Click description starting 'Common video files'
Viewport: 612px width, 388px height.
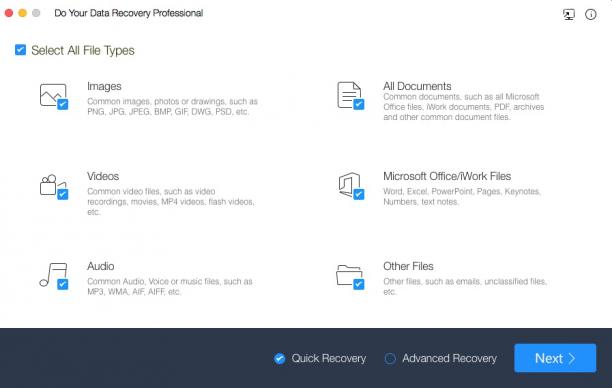(171, 202)
